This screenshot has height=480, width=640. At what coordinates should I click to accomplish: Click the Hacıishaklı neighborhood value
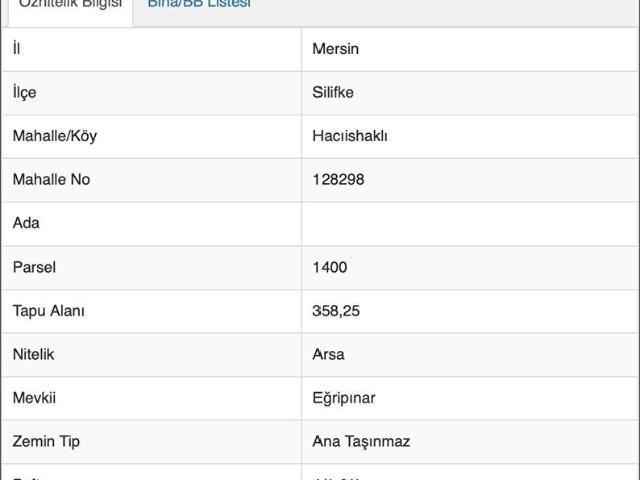[x=349, y=136]
